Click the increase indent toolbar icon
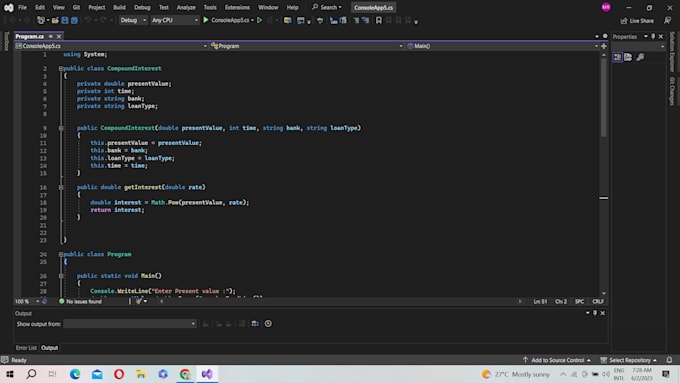Screen dimensions: 680x383 coord(365,20)
